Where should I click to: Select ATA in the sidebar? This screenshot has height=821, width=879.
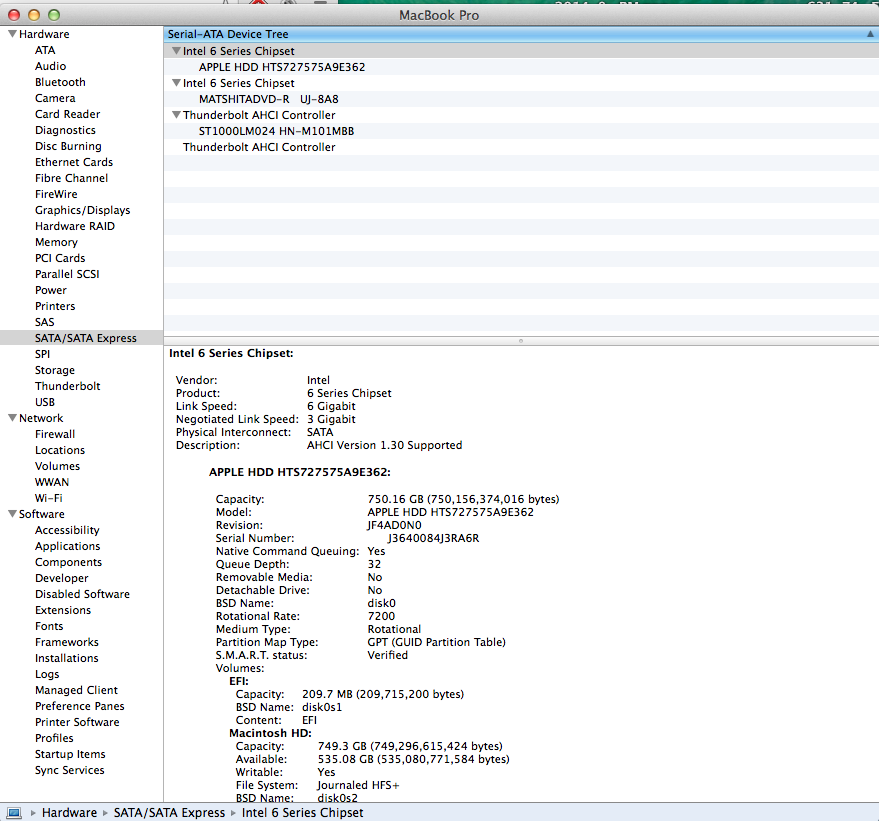click(x=45, y=50)
